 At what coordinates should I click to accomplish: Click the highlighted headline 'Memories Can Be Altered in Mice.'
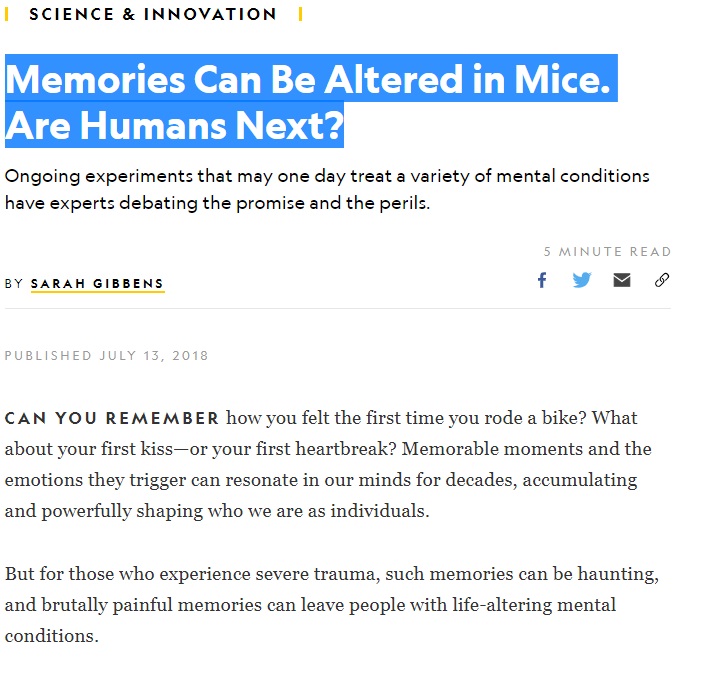point(308,79)
